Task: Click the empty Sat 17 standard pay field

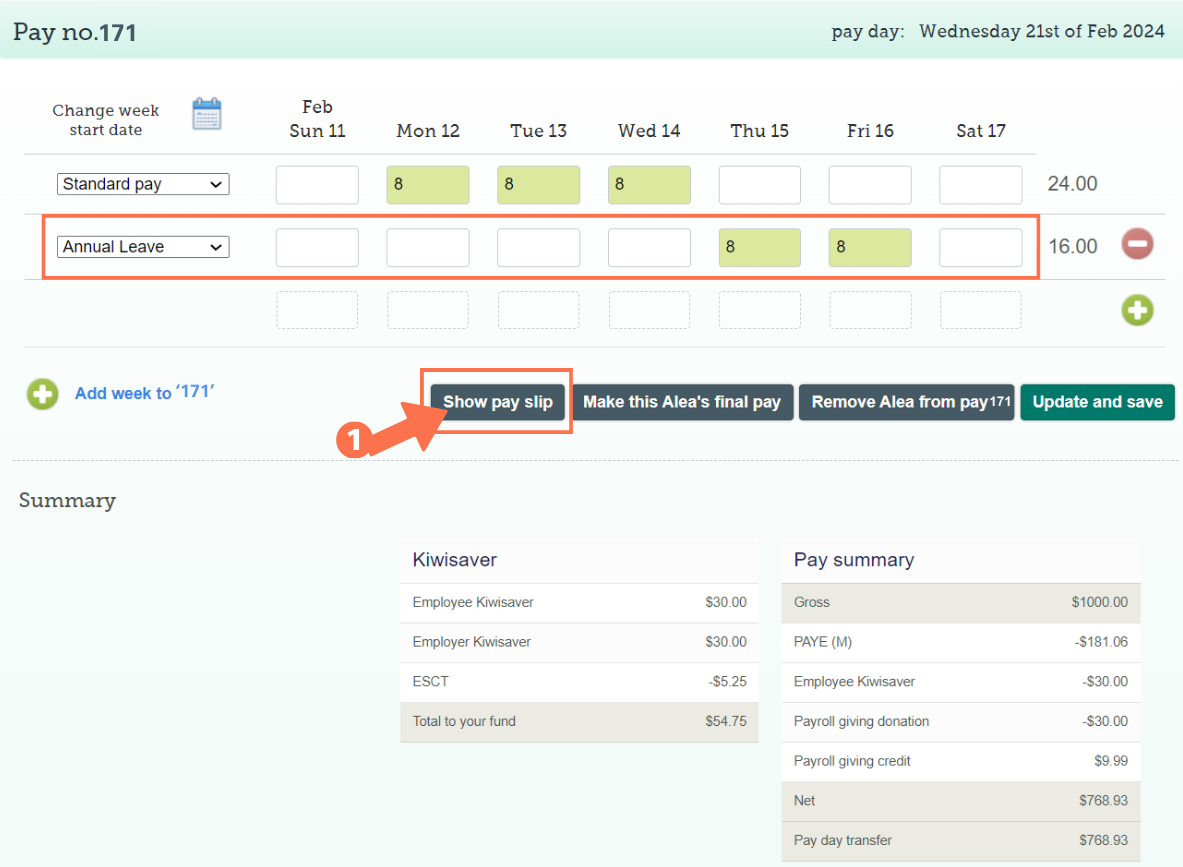Action: (980, 184)
